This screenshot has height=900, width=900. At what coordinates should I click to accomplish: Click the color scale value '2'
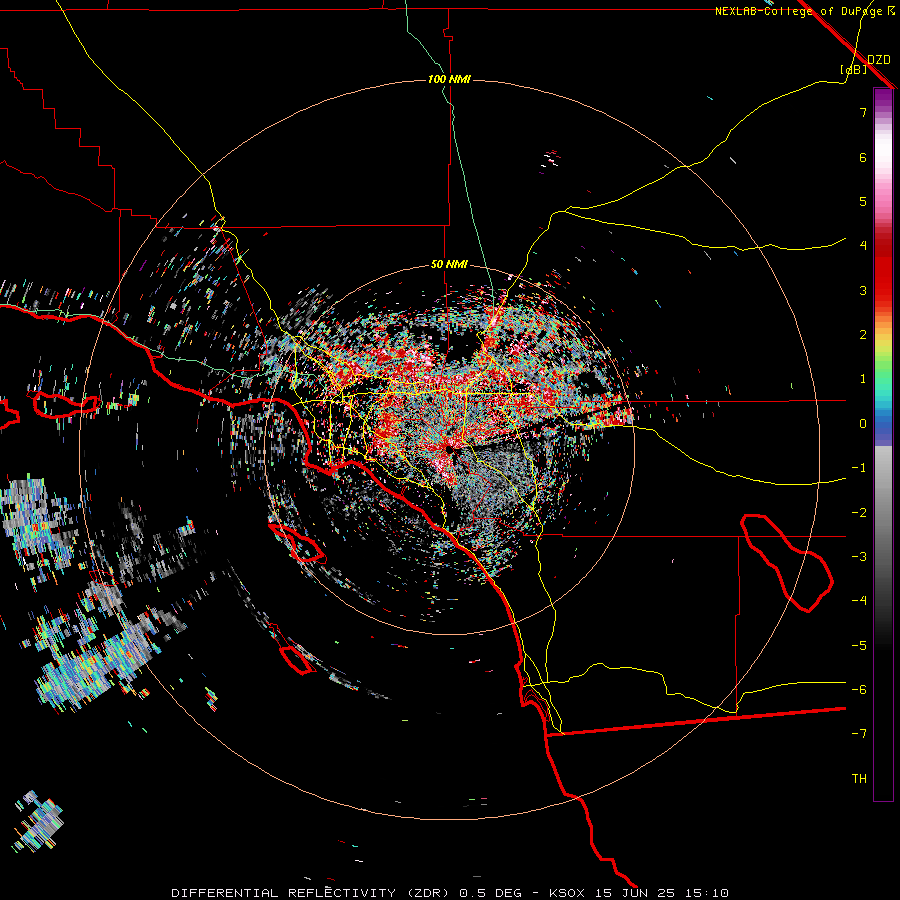coord(863,335)
